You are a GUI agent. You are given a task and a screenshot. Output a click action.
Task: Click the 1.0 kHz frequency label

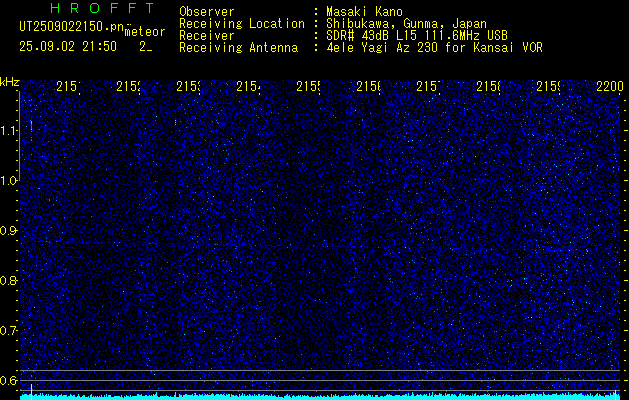8,181
